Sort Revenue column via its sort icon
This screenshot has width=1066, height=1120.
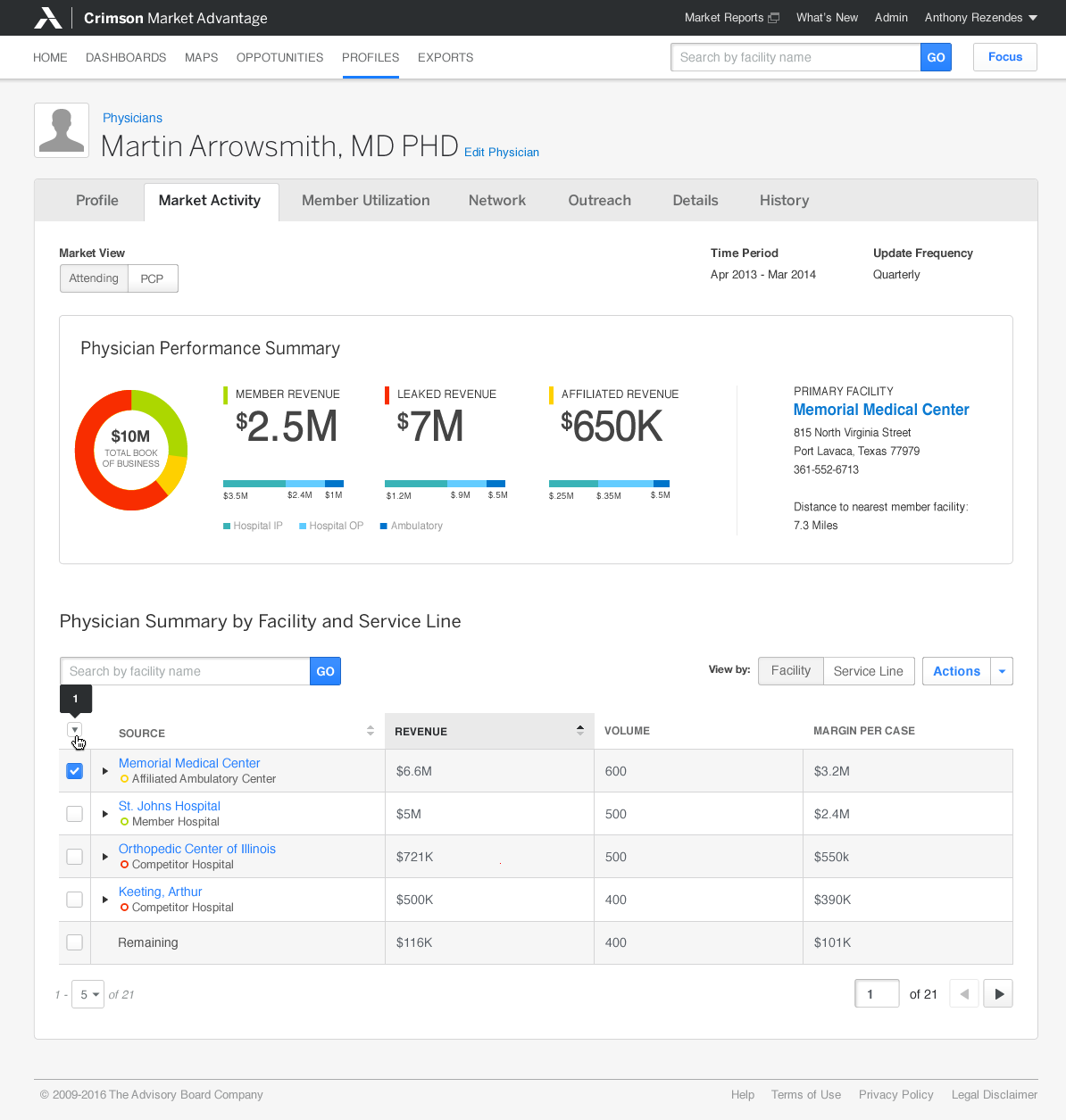pyautogui.click(x=580, y=730)
